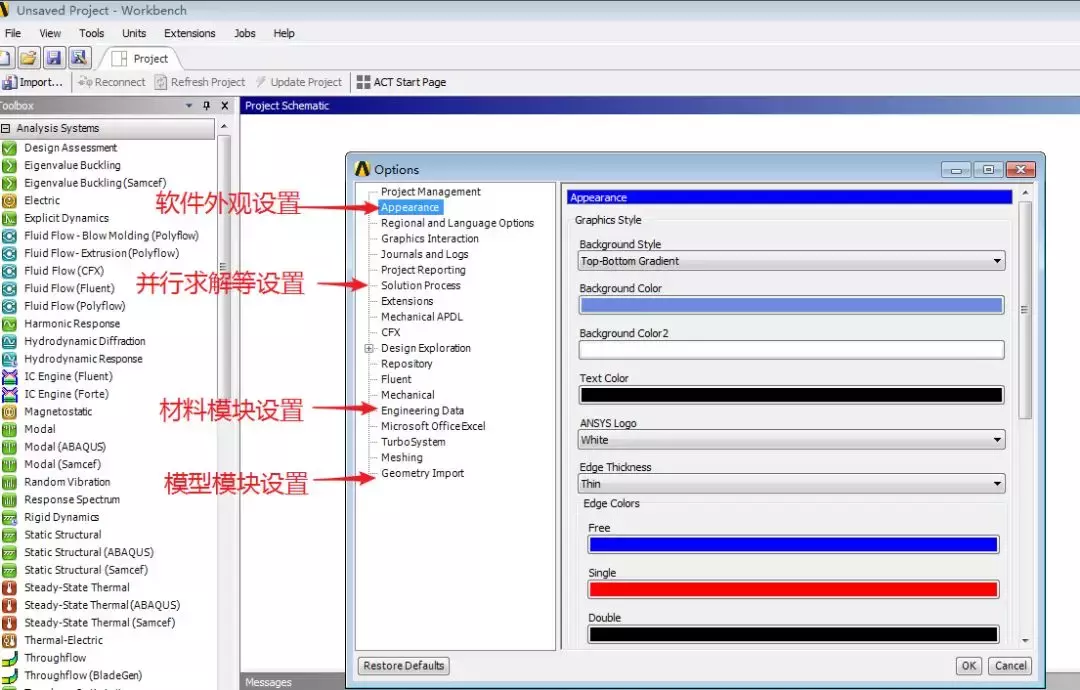Select the Magnetostatic icon
The height and width of the screenshot is (690, 1080).
[10, 412]
